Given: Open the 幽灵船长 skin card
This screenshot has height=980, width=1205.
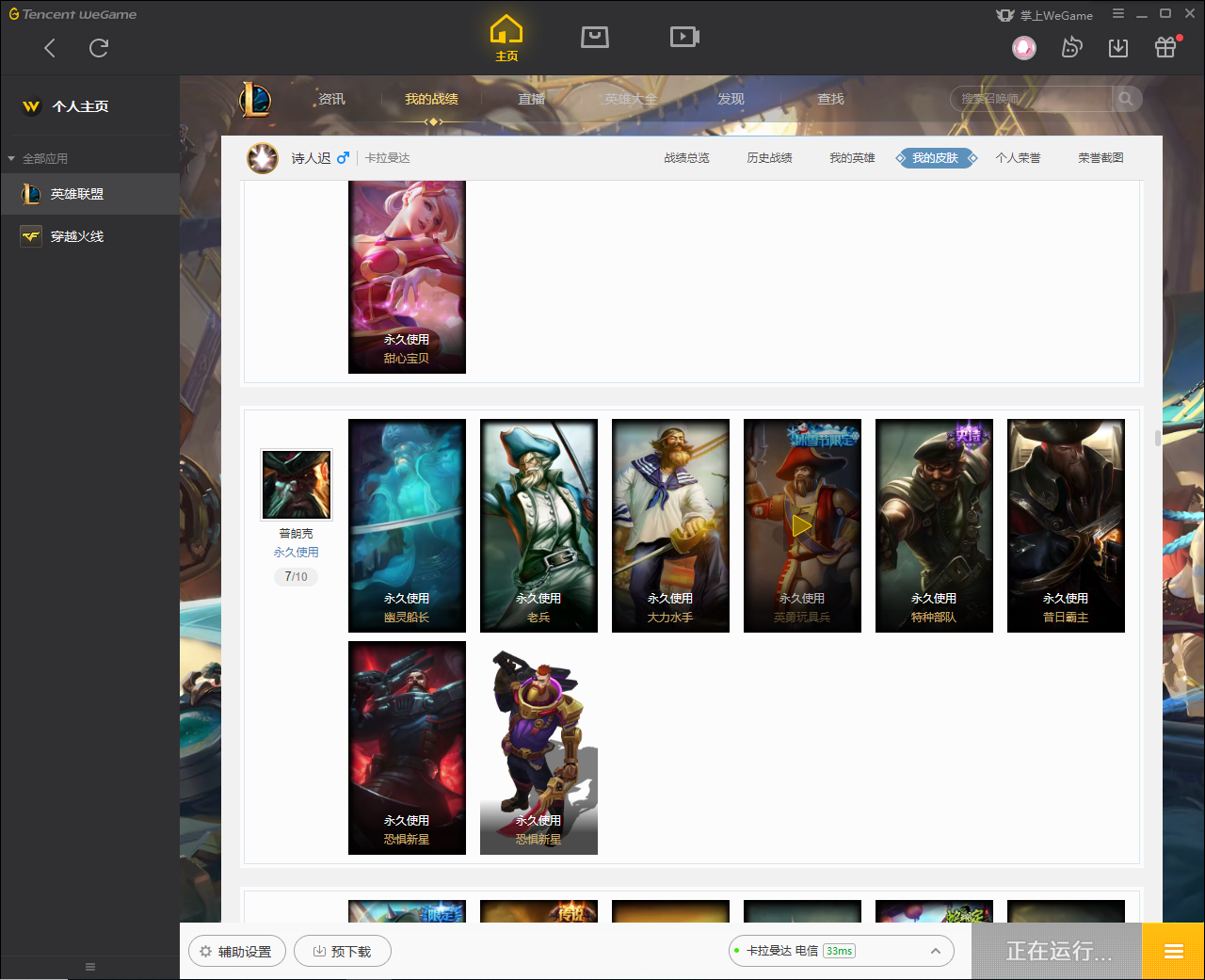Looking at the screenshot, I should pyautogui.click(x=407, y=525).
